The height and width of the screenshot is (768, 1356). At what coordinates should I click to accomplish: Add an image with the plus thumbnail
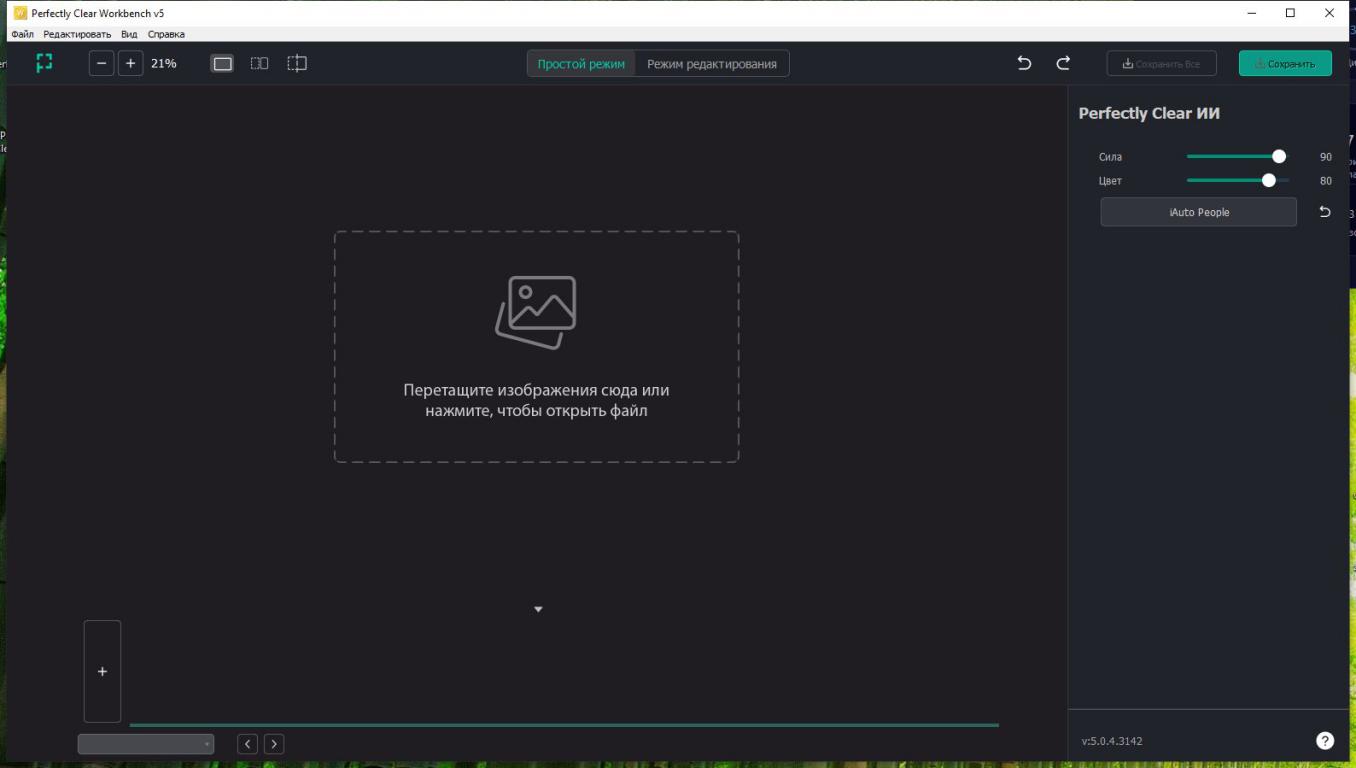point(102,671)
